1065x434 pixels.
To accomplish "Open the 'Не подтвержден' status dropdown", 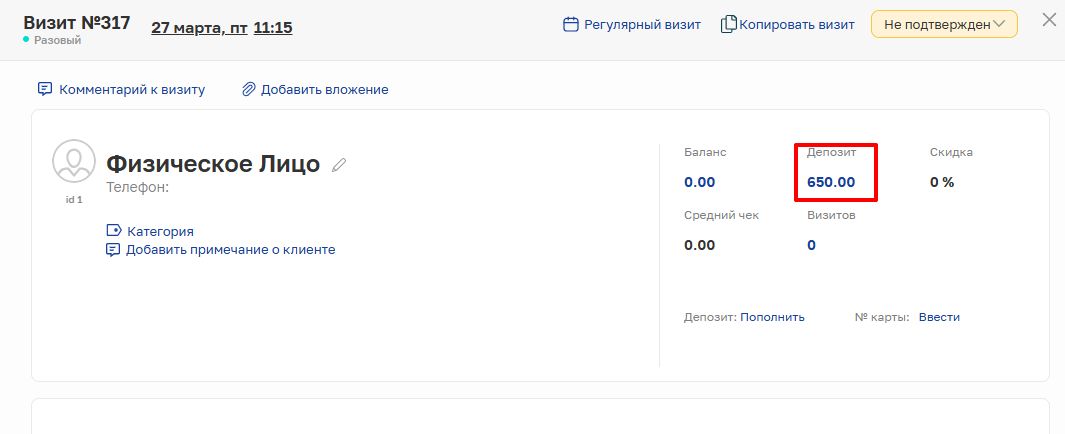I will point(944,24).
